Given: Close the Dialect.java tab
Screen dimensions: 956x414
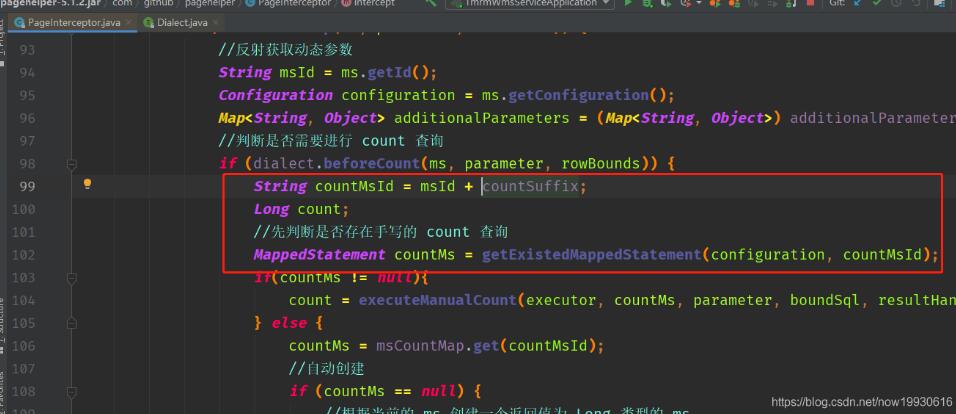Looking at the screenshot, I should 217,22.
